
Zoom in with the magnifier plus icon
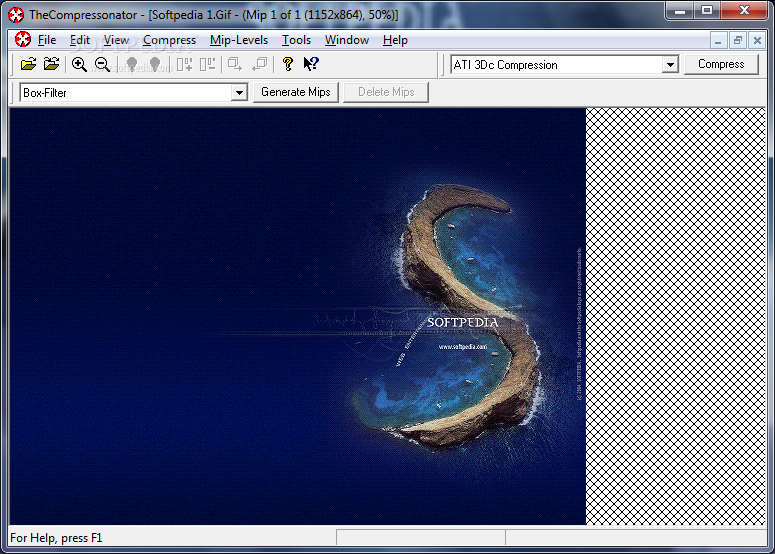coord(79,64)
